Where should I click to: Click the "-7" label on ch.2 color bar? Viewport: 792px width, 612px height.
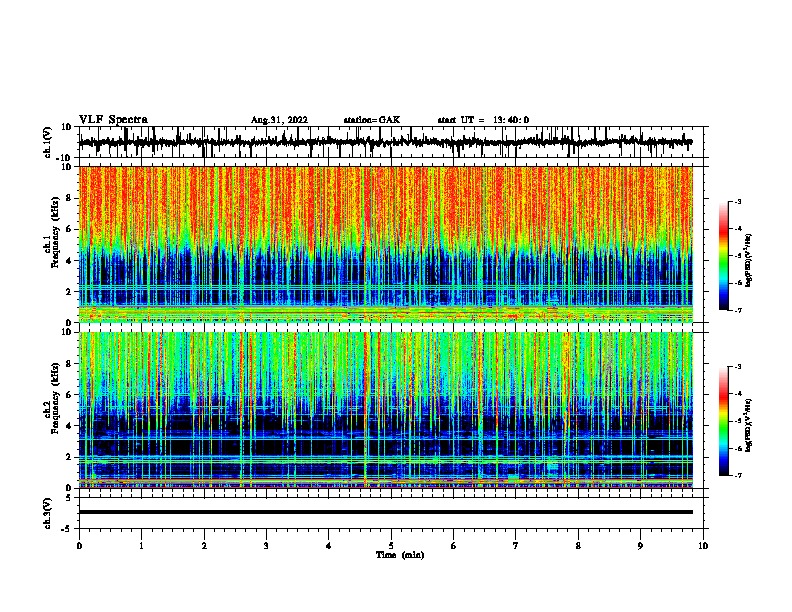click(x=737, y=475)
